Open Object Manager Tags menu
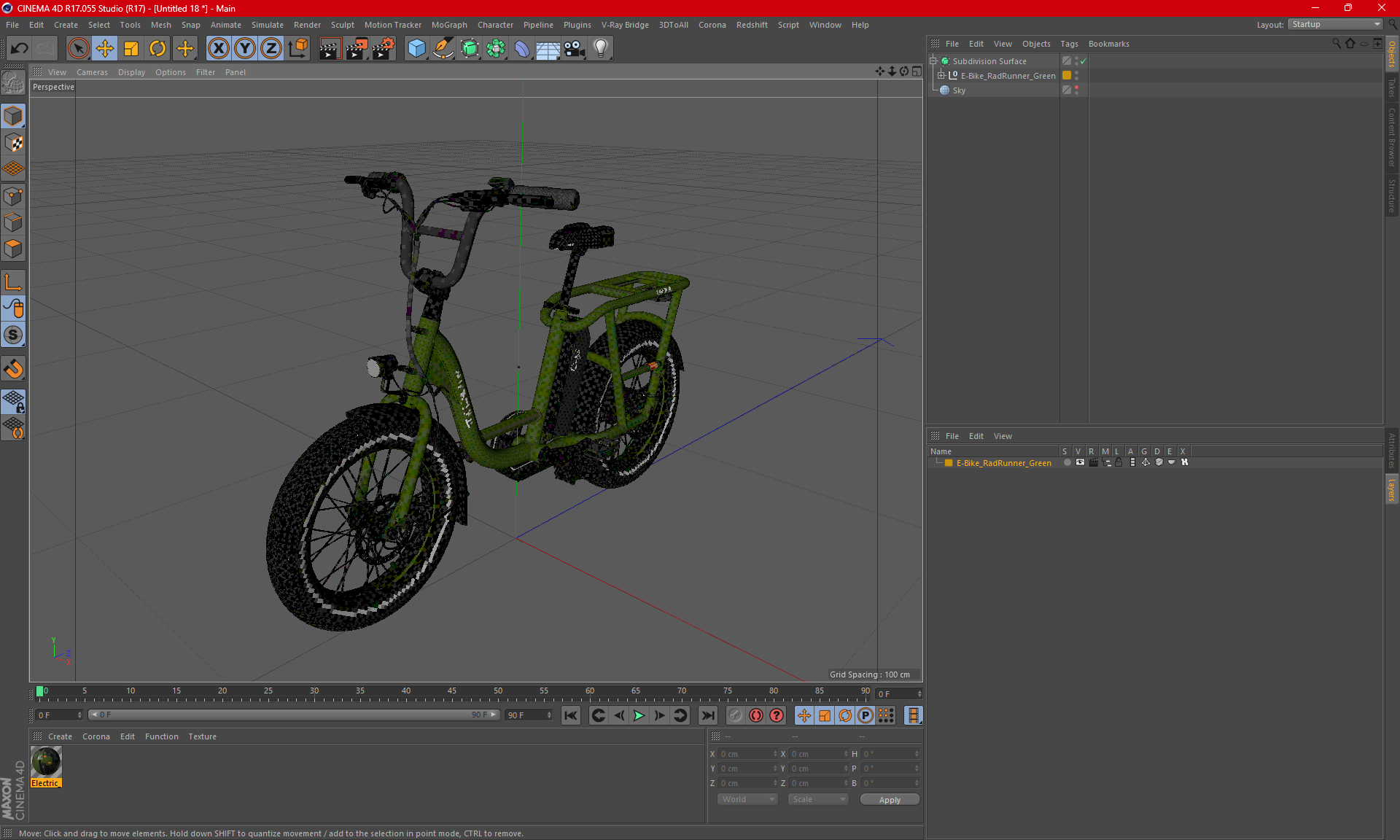 (1069, 44)
